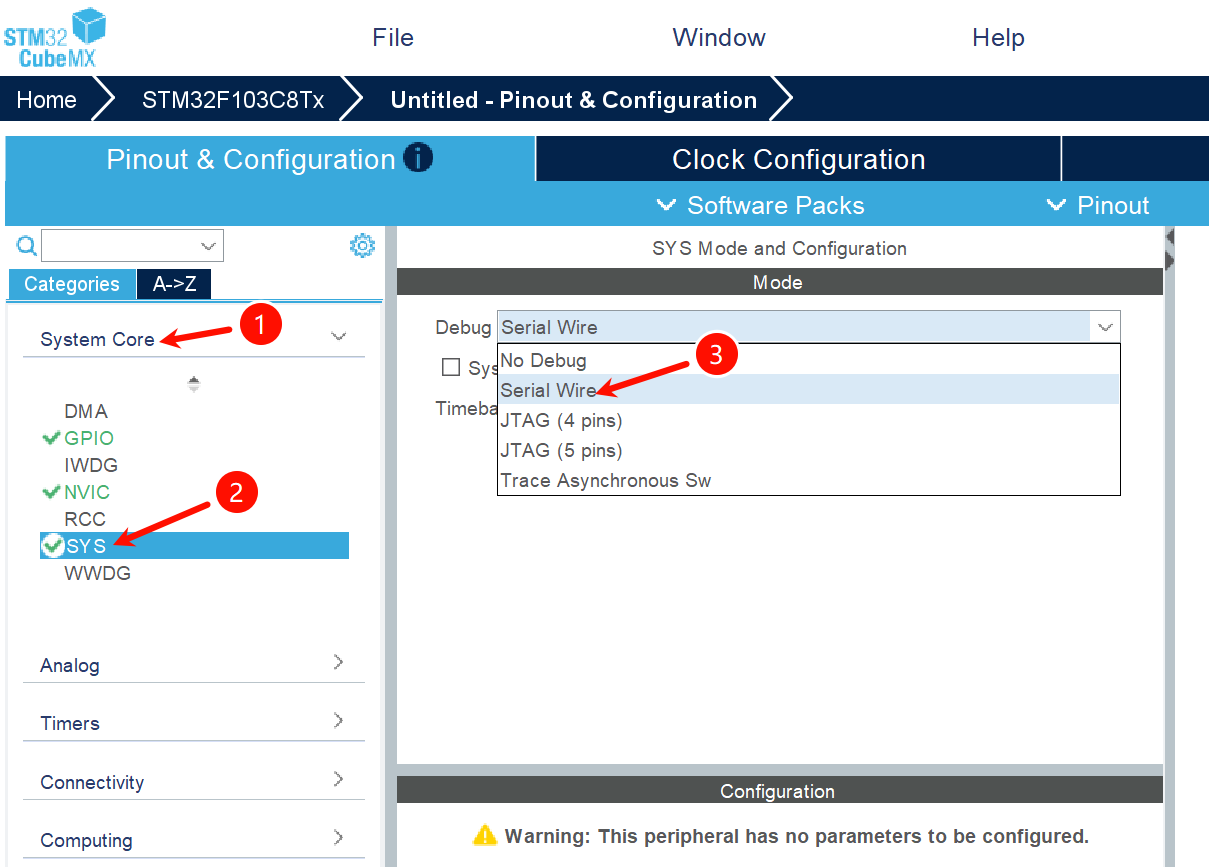Screen dimensions: 1209x867
Task: Open the Software Packs dropdown
Action: tap(761, 205)
